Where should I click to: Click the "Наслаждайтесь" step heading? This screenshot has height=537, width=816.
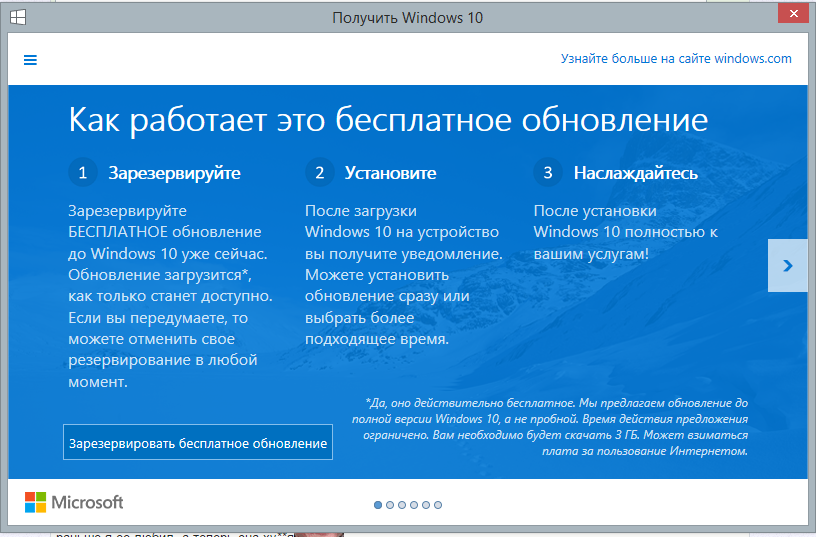[635, 173]
